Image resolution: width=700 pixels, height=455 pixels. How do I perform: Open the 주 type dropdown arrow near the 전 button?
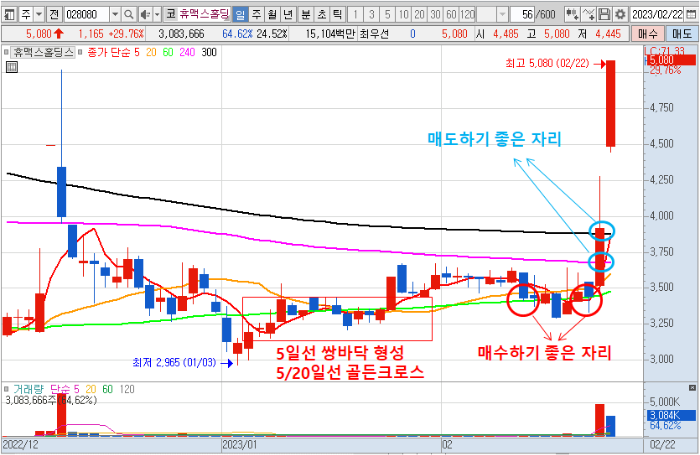[x=39, y=15]
